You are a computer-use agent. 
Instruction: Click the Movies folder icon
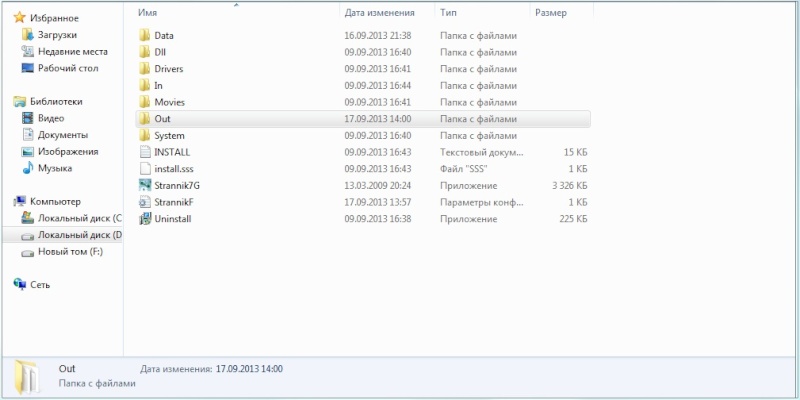(145, 102)
